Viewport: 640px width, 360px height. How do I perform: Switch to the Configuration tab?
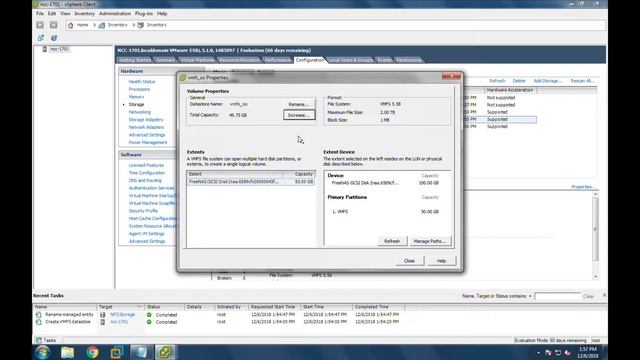point(310,60)
